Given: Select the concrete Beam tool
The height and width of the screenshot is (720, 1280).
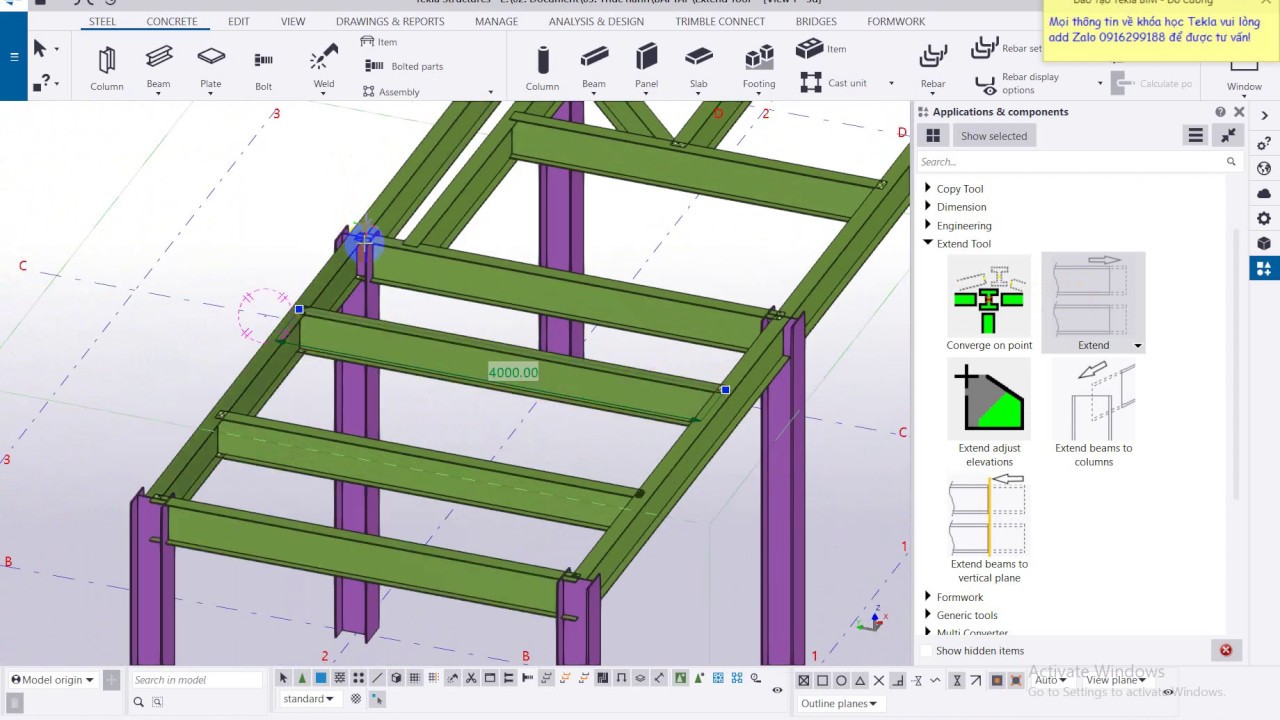Looking at the screenshot, I should pos(594,69).
